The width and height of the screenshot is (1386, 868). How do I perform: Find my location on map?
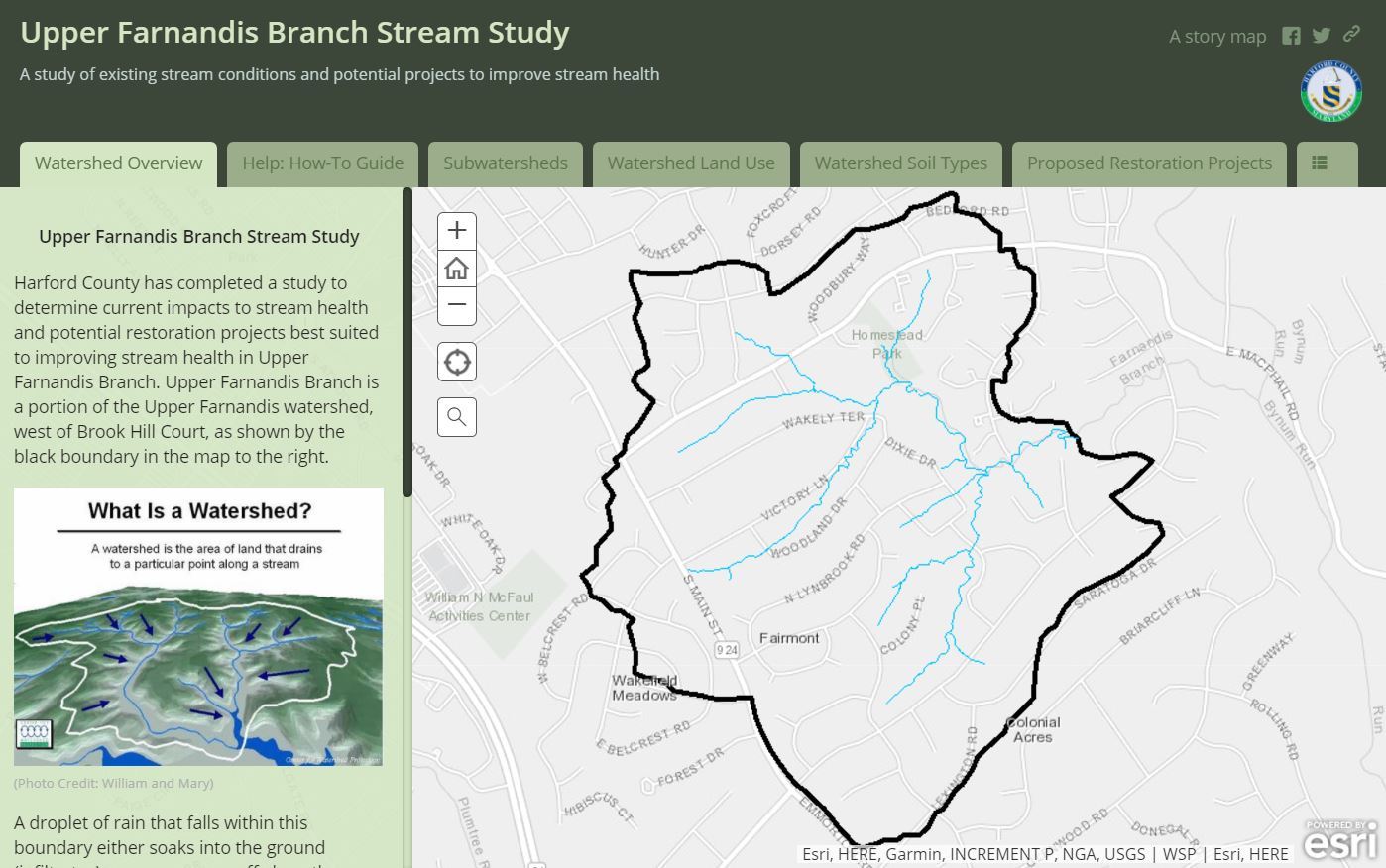457,362
